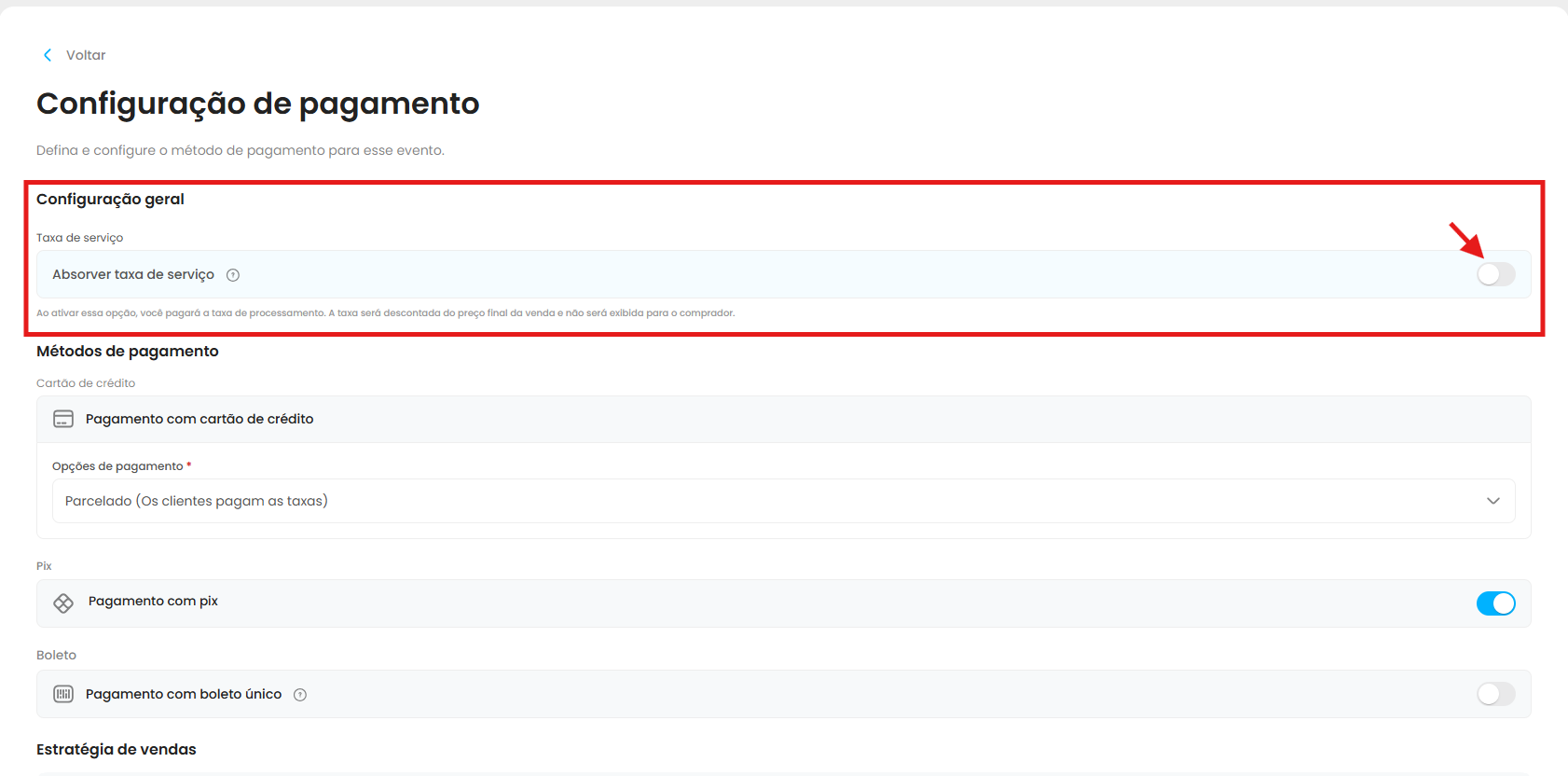1568x776 pixels.
Task: Click the pix diamond icon
Action: (63, 603)
